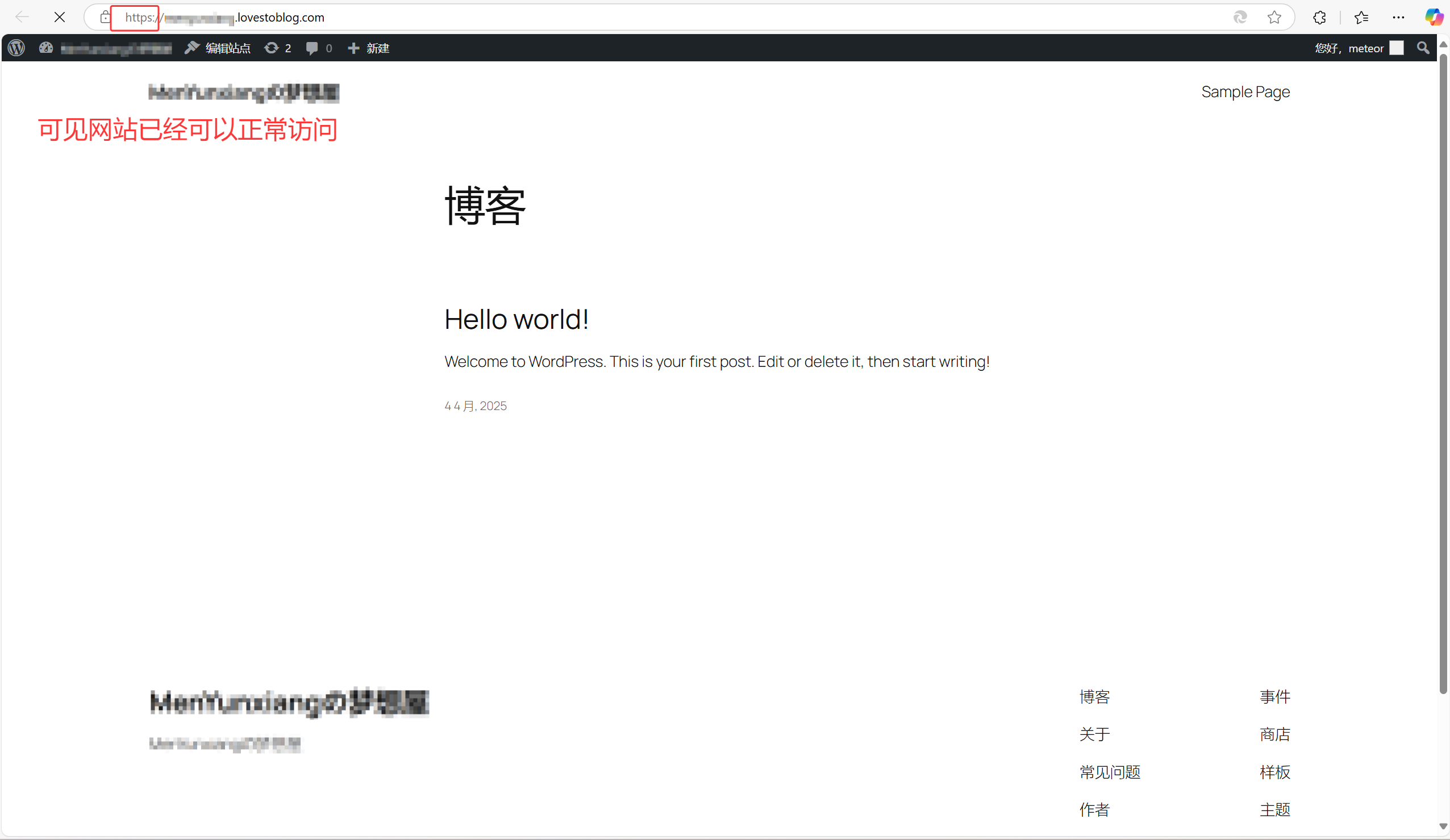Viewport: 1450px width, 840px height.
Task: Open the 新建 new content menu
Action: tap(369, 48)
